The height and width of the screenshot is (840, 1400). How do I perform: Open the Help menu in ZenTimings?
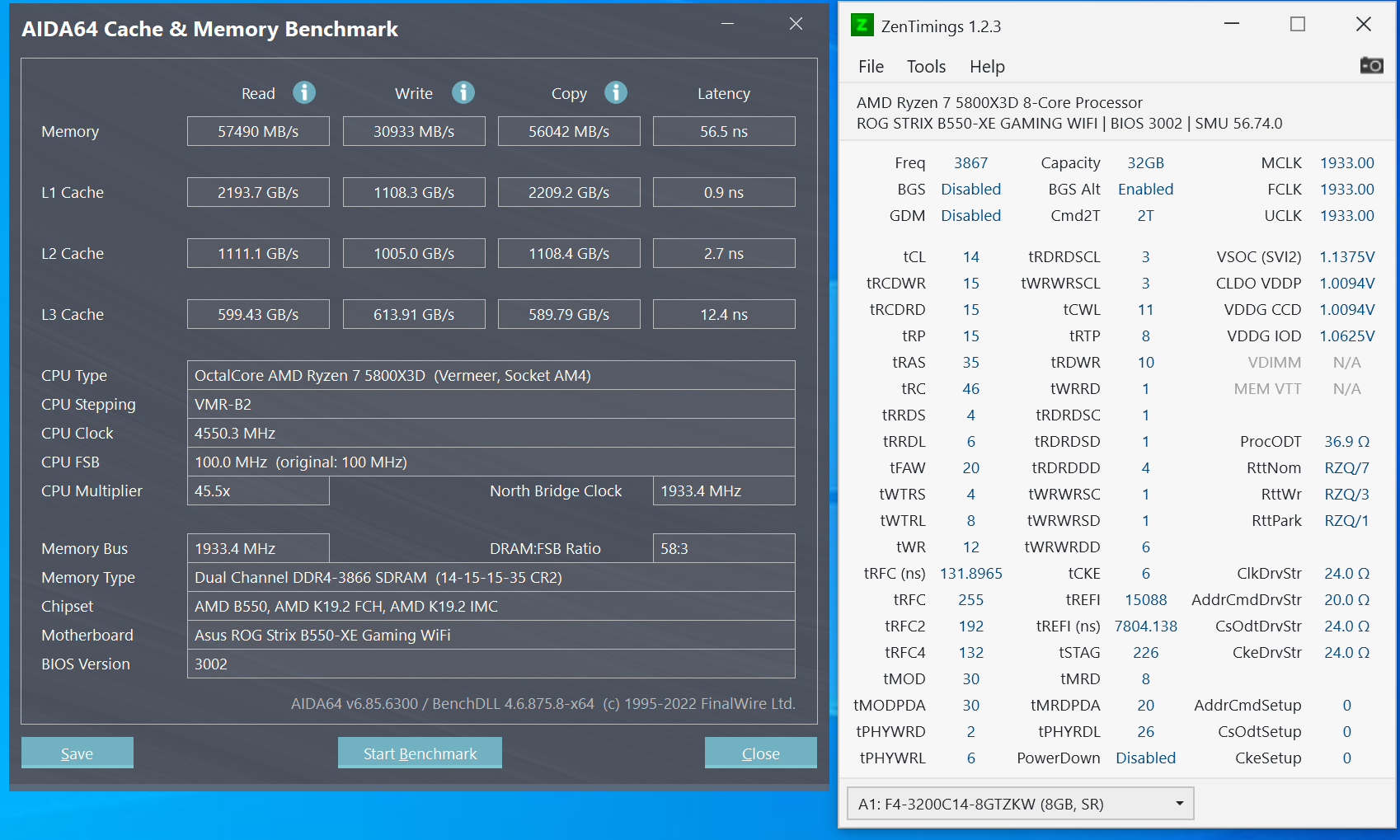pos(987,67)
